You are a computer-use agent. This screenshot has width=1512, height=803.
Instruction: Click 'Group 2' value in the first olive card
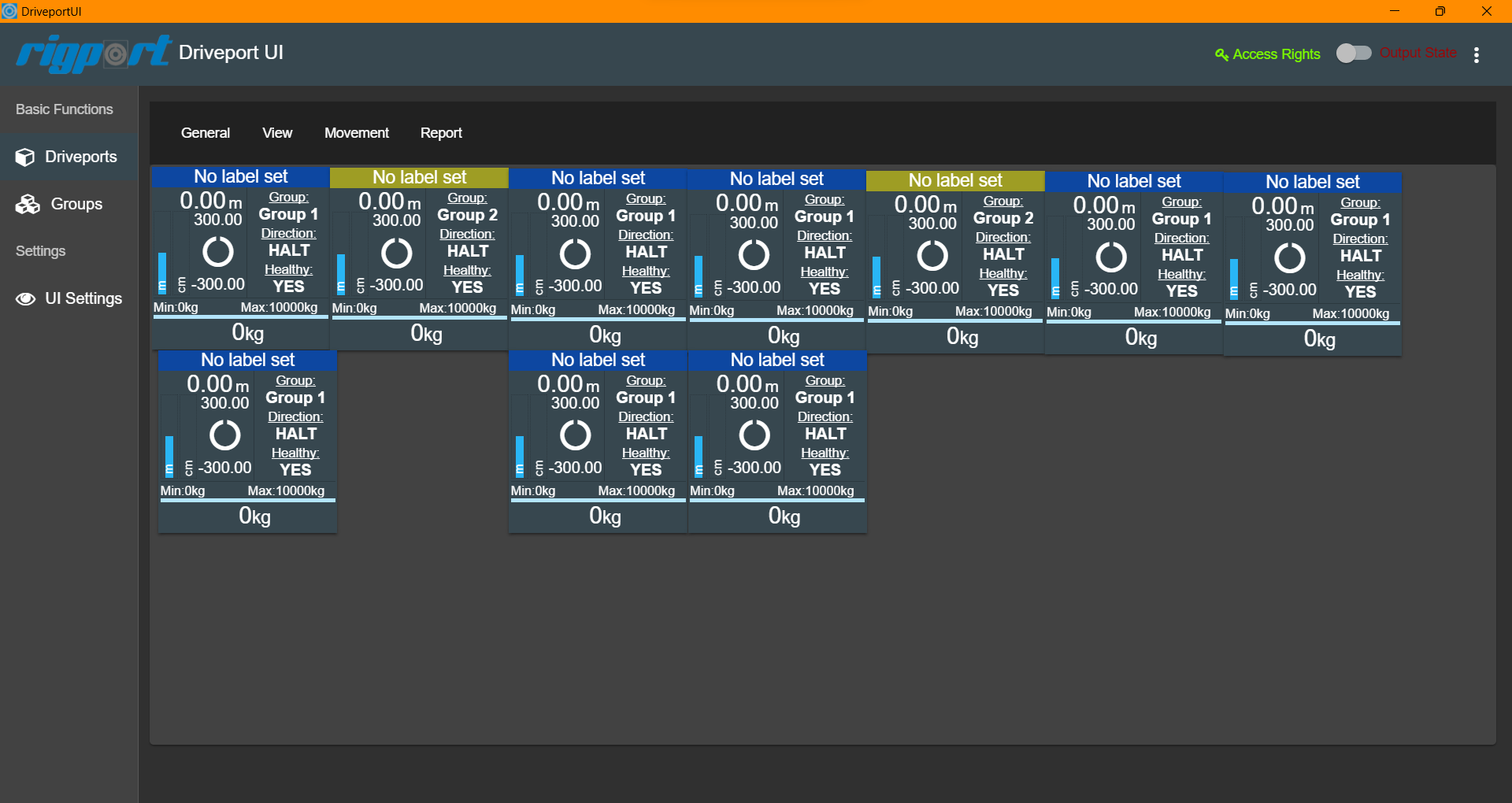[x=468, y=215]
